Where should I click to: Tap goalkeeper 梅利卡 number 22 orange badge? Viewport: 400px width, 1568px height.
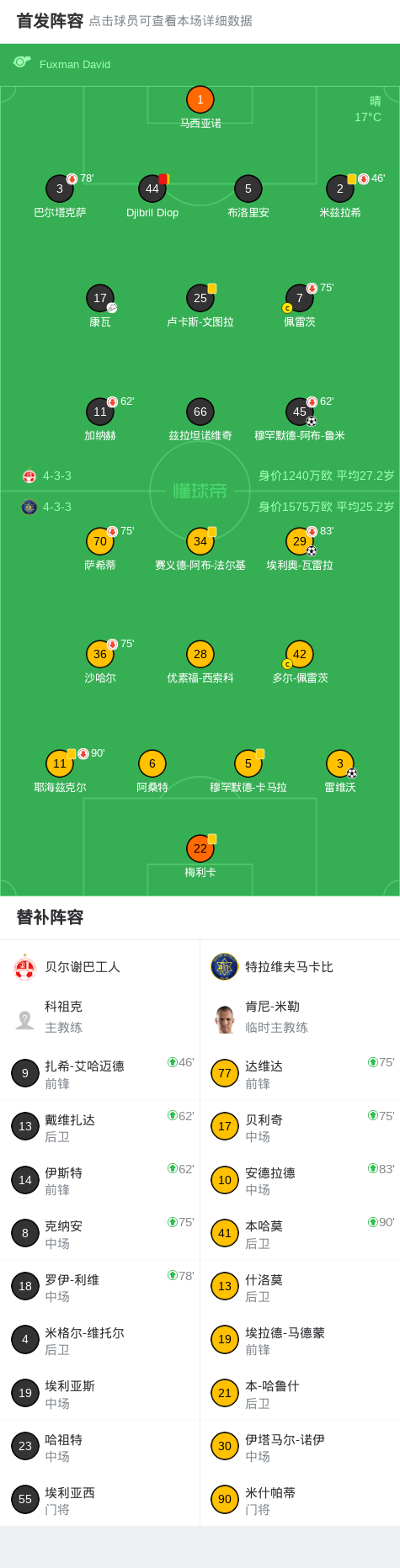click(200, 848)
